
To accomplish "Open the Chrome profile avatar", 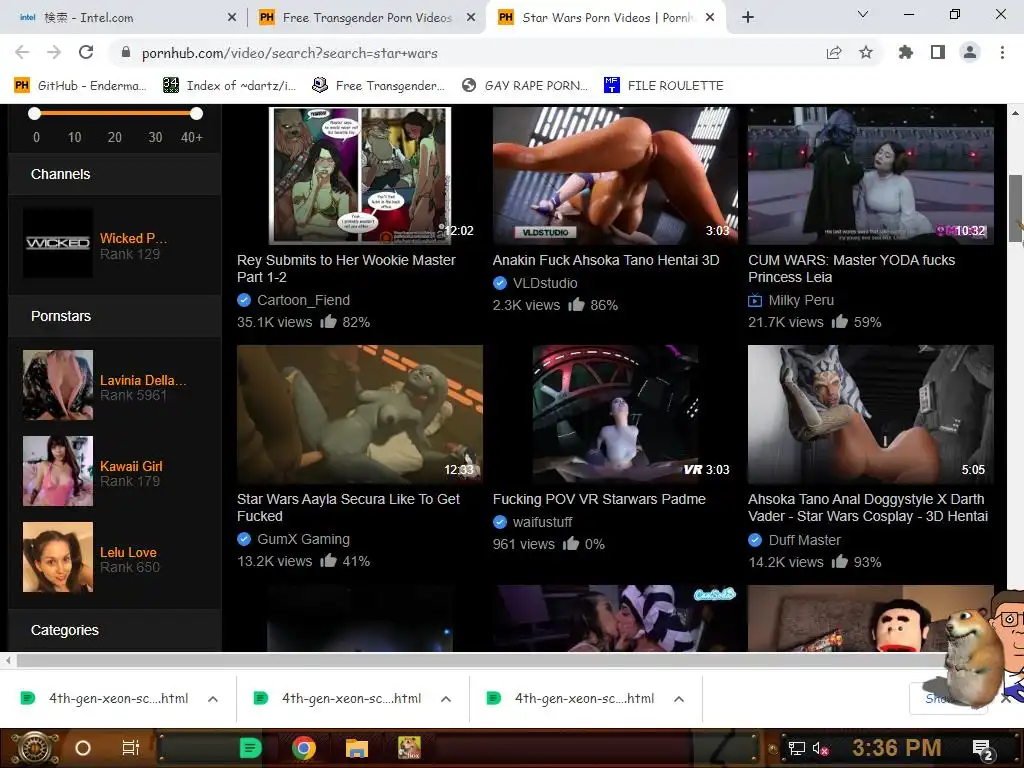I will click(970, 53).
